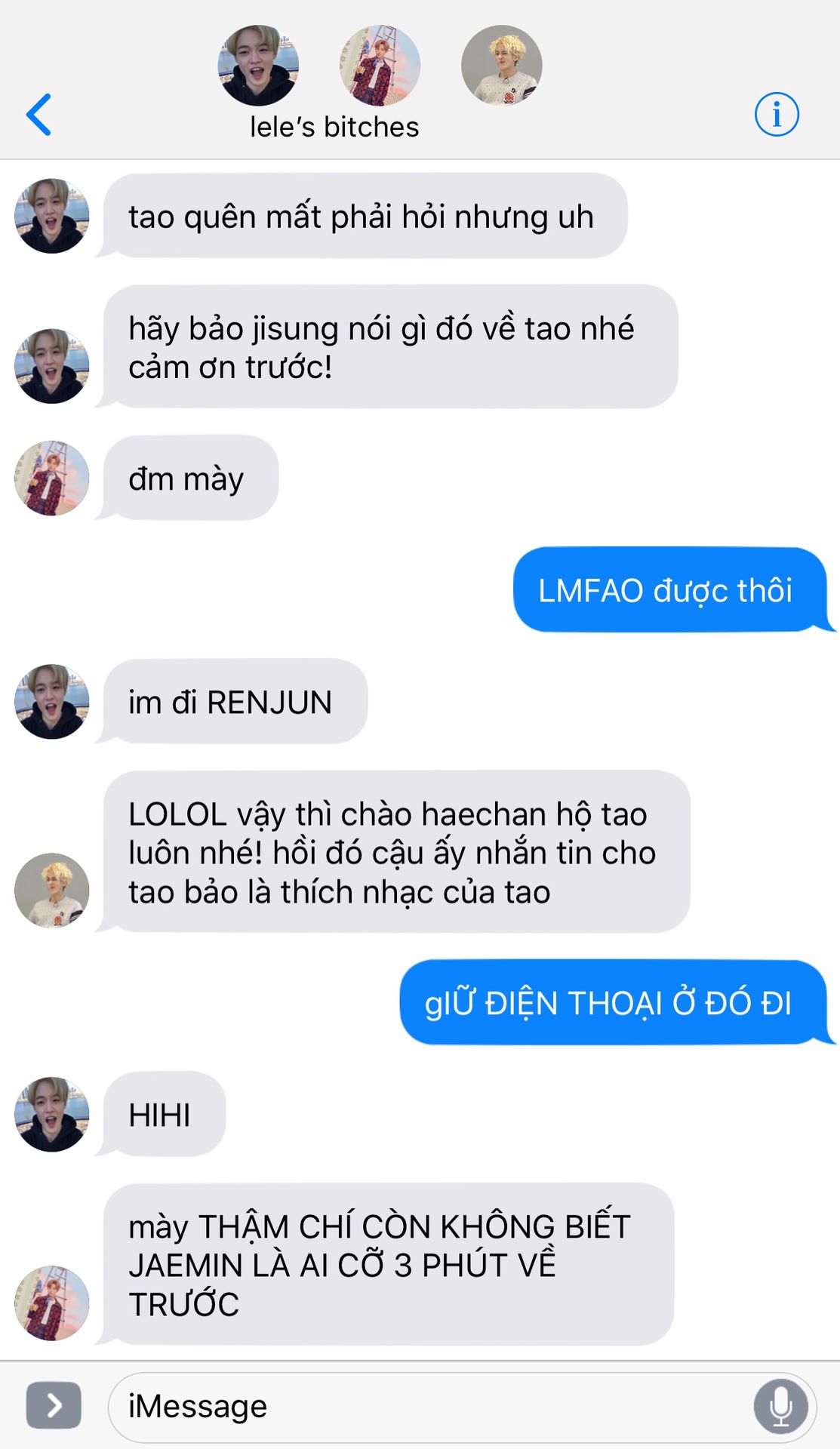Tap the lele's bitches group name
Image resolution: width=840 pixels, height=1449 pixels.
pyautogui.click(x=334, y=127)
